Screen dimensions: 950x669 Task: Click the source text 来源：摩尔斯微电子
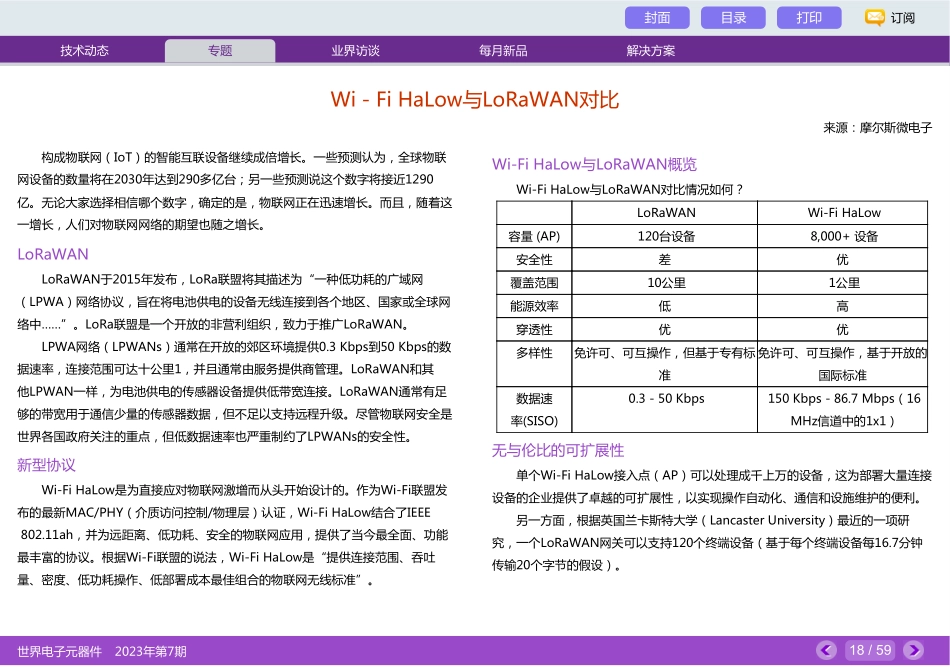[876, 127]
